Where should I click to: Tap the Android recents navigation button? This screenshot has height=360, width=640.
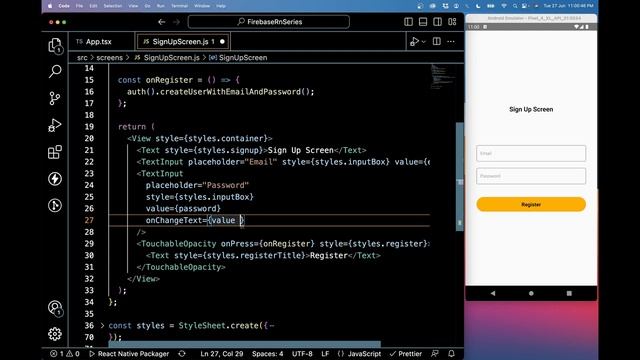coord(569,293)
